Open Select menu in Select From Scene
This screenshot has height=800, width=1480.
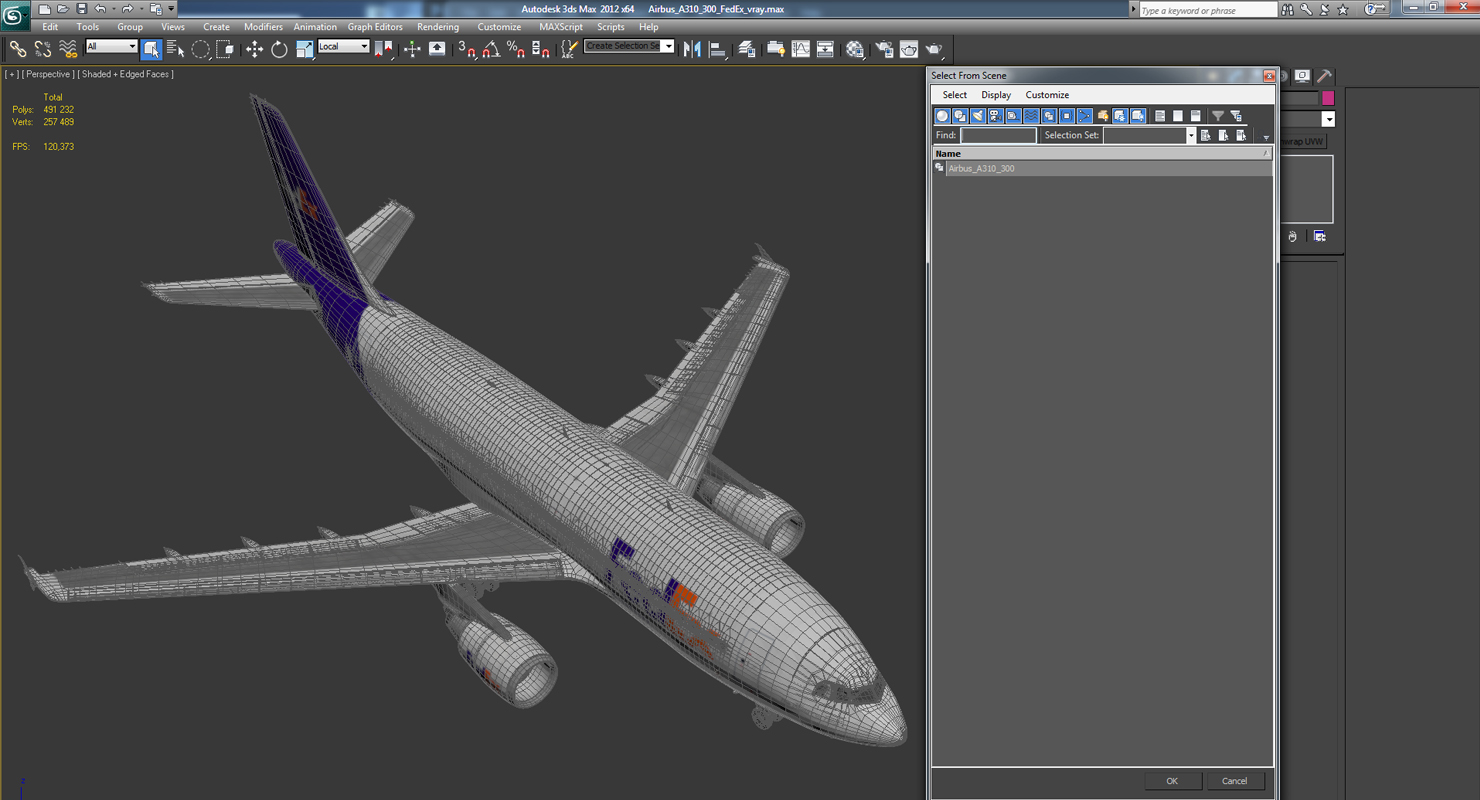955,95
